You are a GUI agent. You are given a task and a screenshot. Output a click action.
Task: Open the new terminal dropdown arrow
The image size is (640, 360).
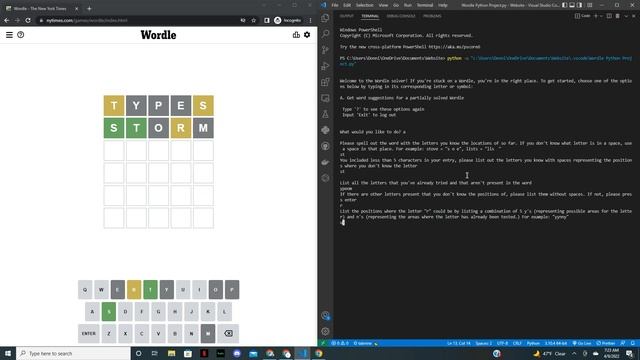pos(601,16)
